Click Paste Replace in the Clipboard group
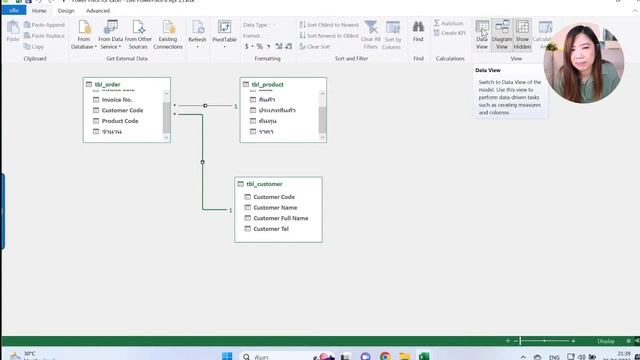The image size is (640, 360). tap(44, 36)
